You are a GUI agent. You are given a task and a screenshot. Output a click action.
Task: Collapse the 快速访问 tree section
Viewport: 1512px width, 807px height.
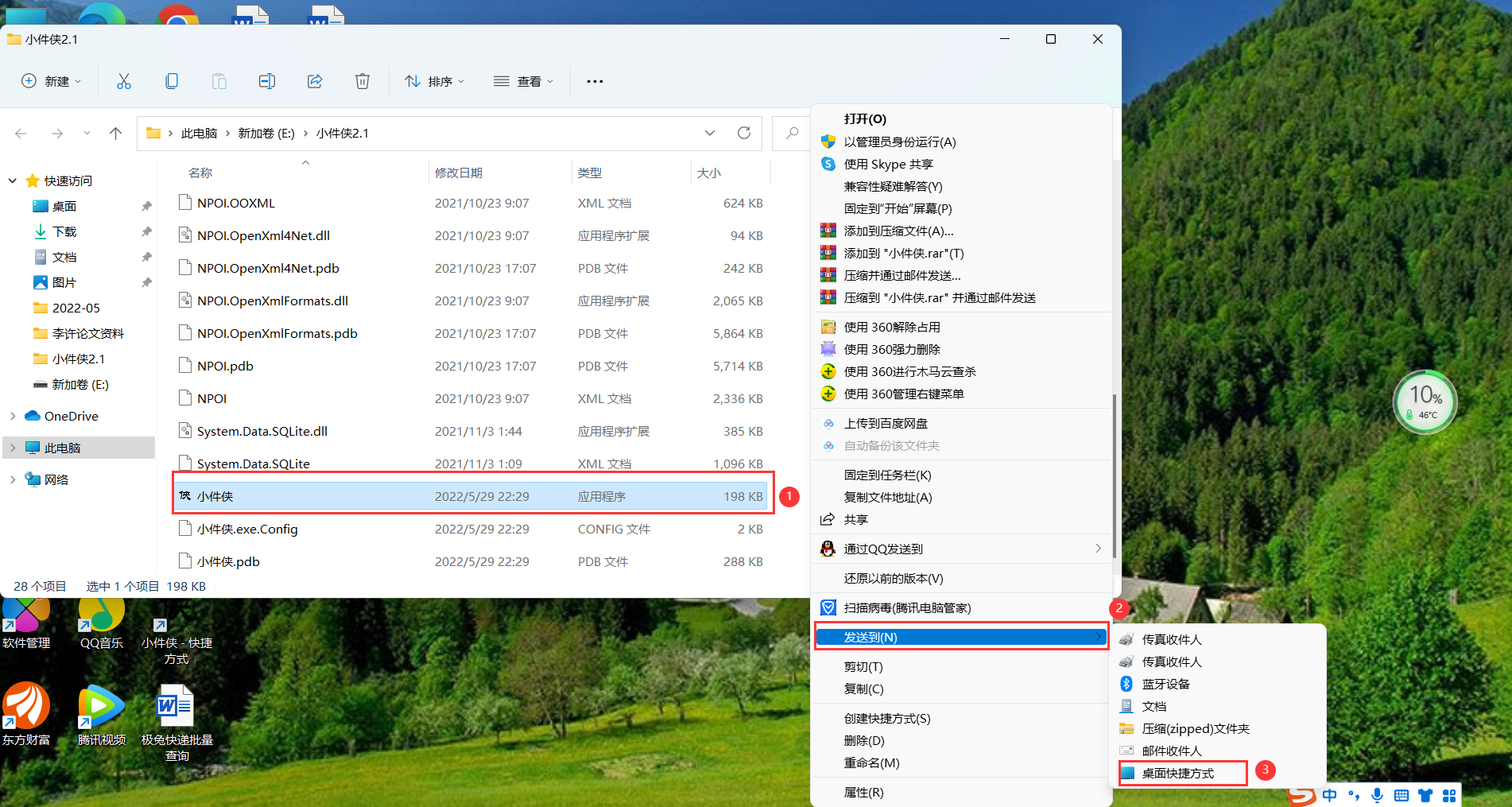click(x=13, y=181)
